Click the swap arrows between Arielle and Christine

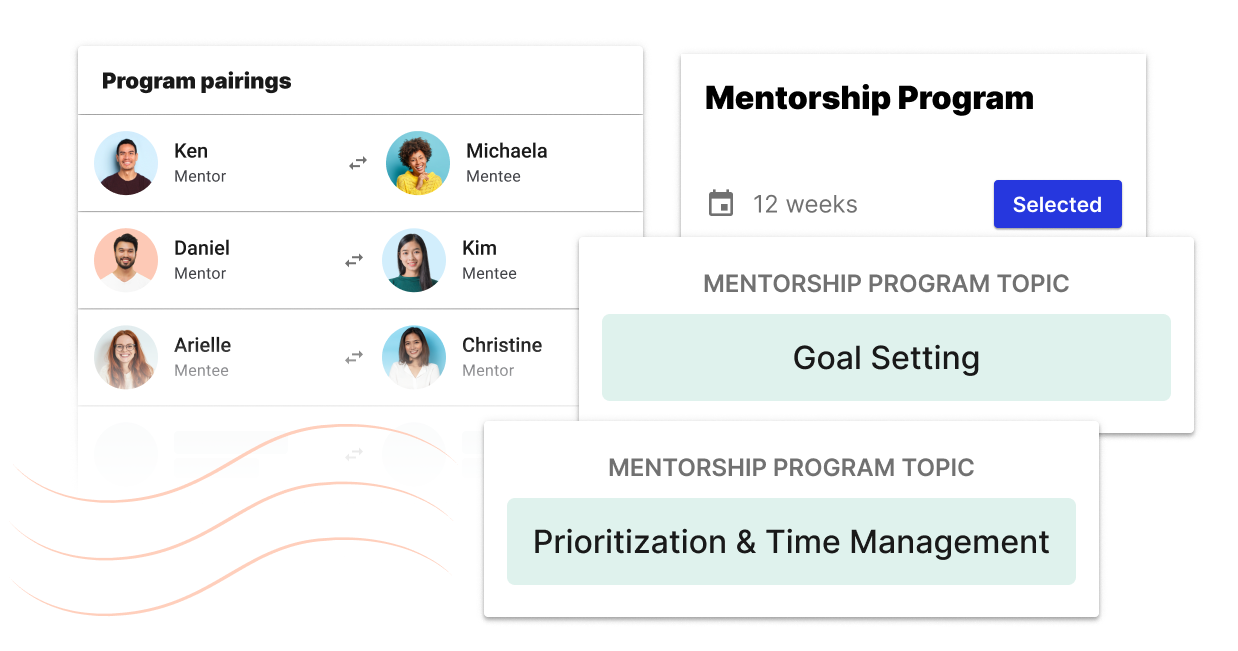354,357
